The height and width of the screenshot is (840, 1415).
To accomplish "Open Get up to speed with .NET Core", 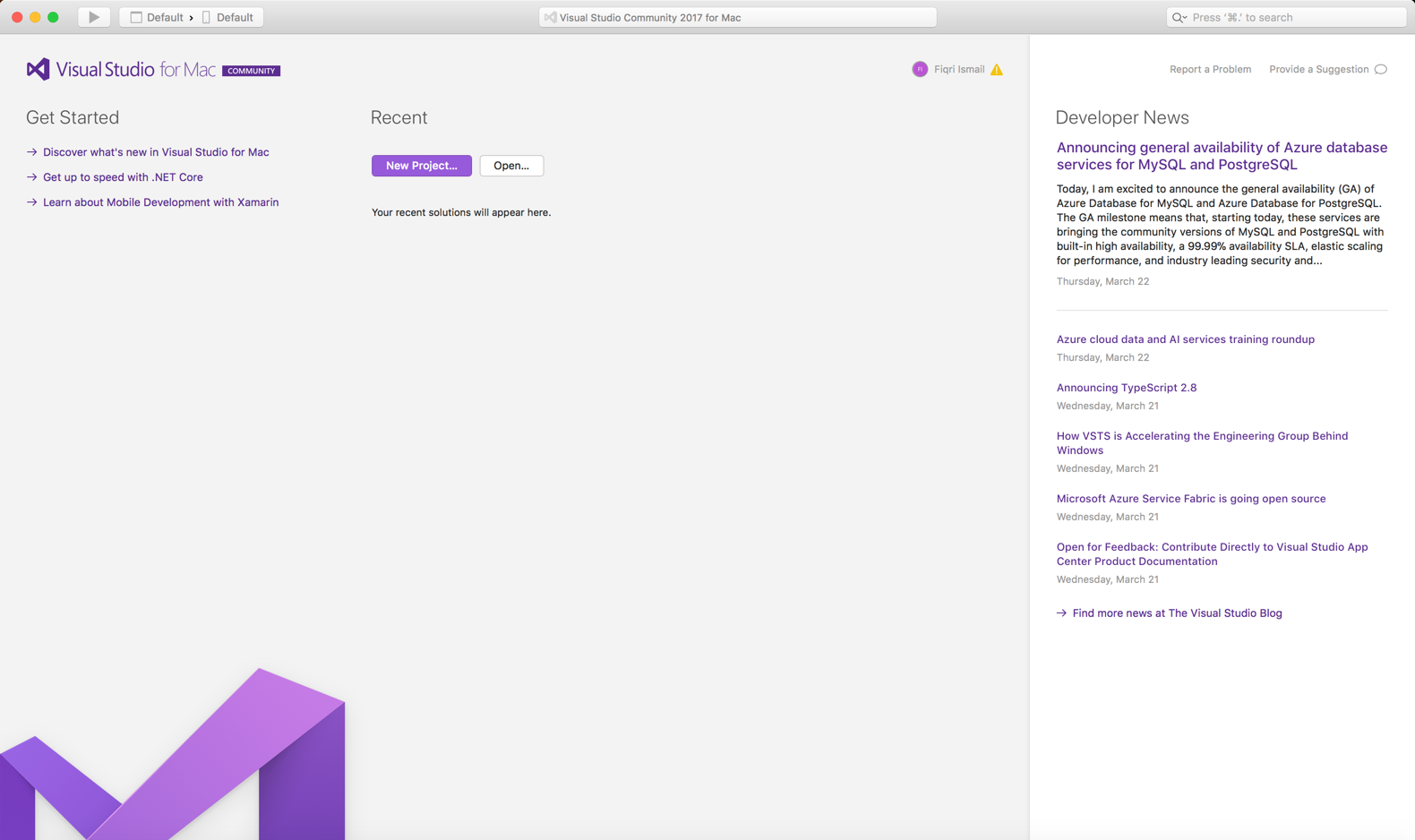I will (x=123, y=177).
